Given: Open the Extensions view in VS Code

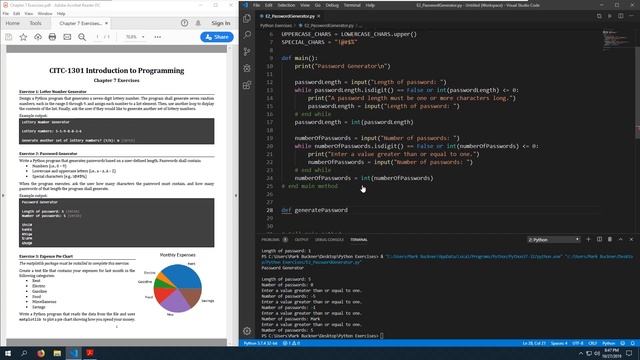Looking at the screenshot, I should (x=247, y=85).
